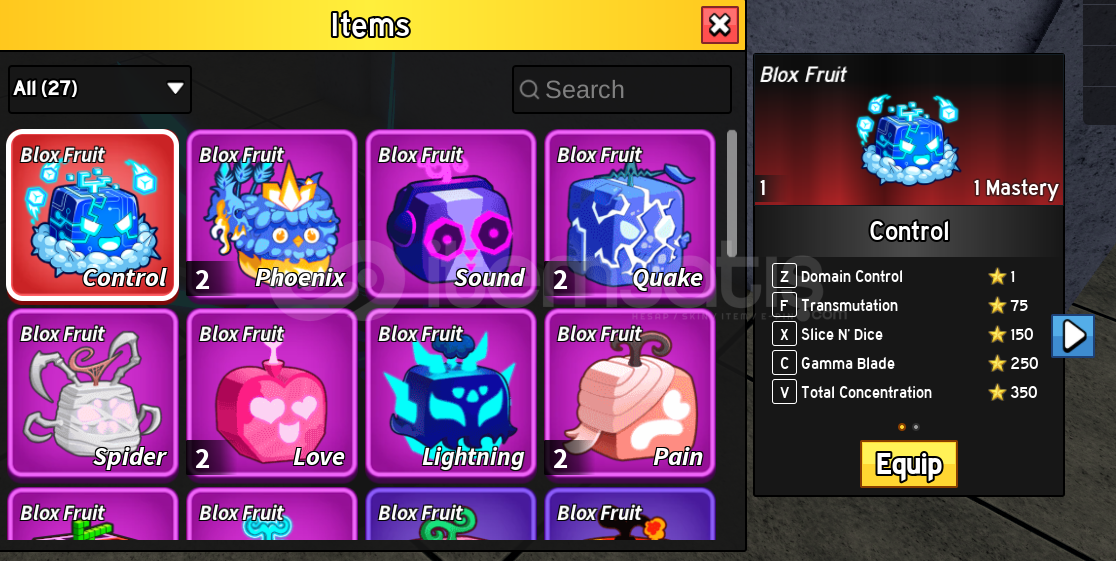Screen dimensions: 1116x561
Task: Select the Pain fruit item
Action: (630, 393)
